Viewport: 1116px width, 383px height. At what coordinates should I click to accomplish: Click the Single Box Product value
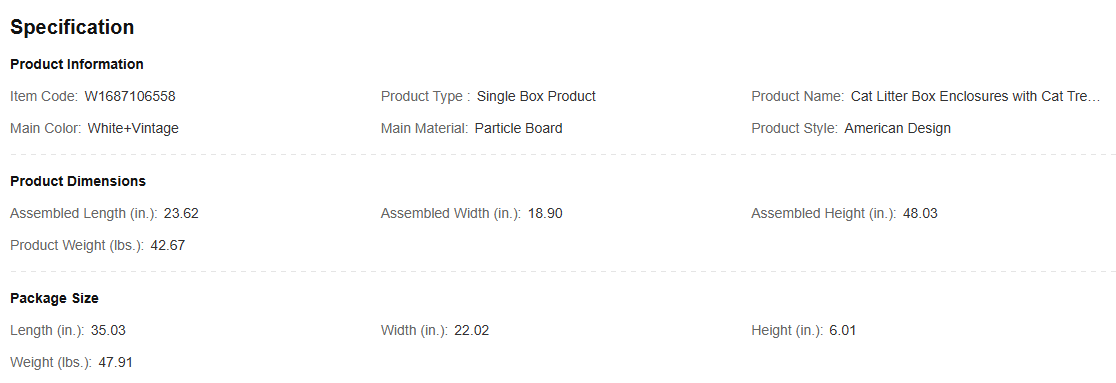pyautogui.click(x=536, y=96)
